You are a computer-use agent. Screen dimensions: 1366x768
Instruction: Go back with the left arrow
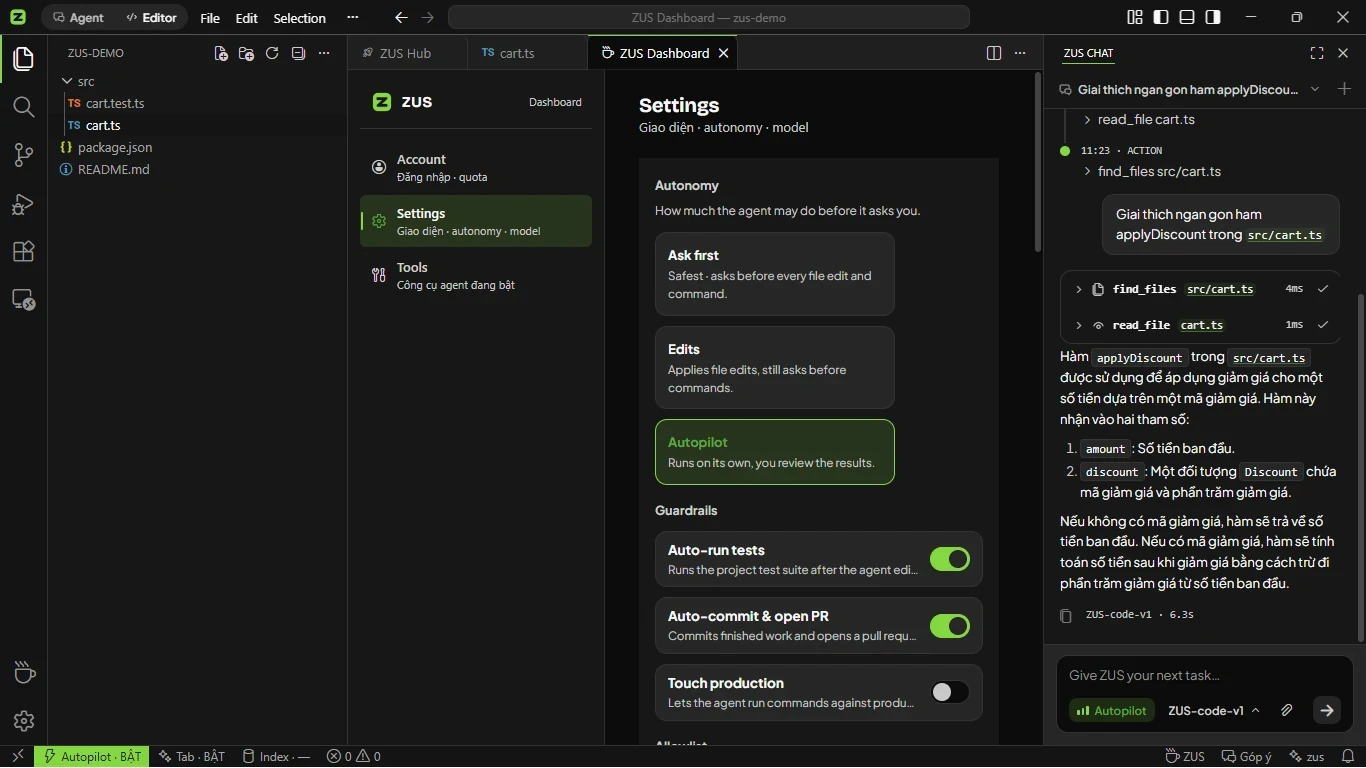coord(401,17)
